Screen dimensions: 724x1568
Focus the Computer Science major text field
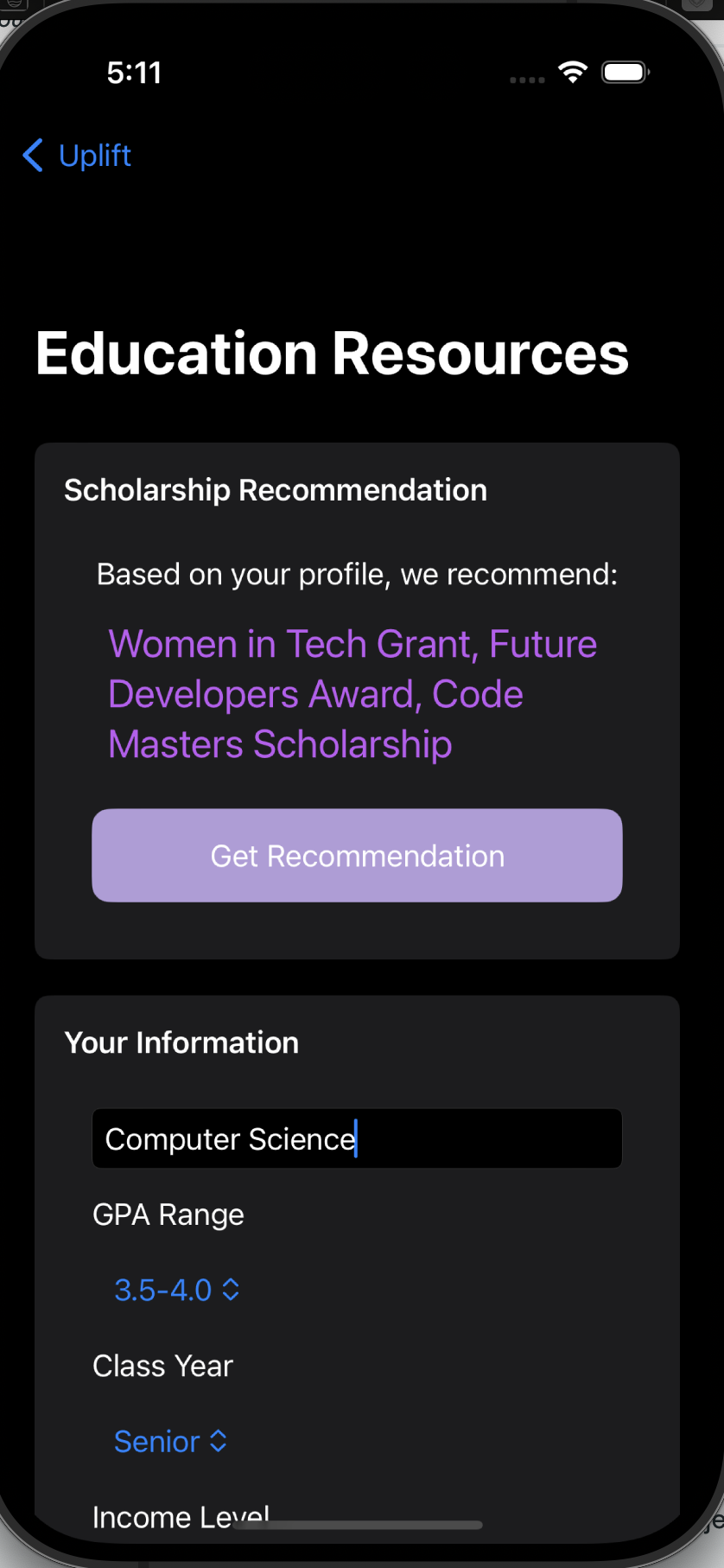point(357,1138)
